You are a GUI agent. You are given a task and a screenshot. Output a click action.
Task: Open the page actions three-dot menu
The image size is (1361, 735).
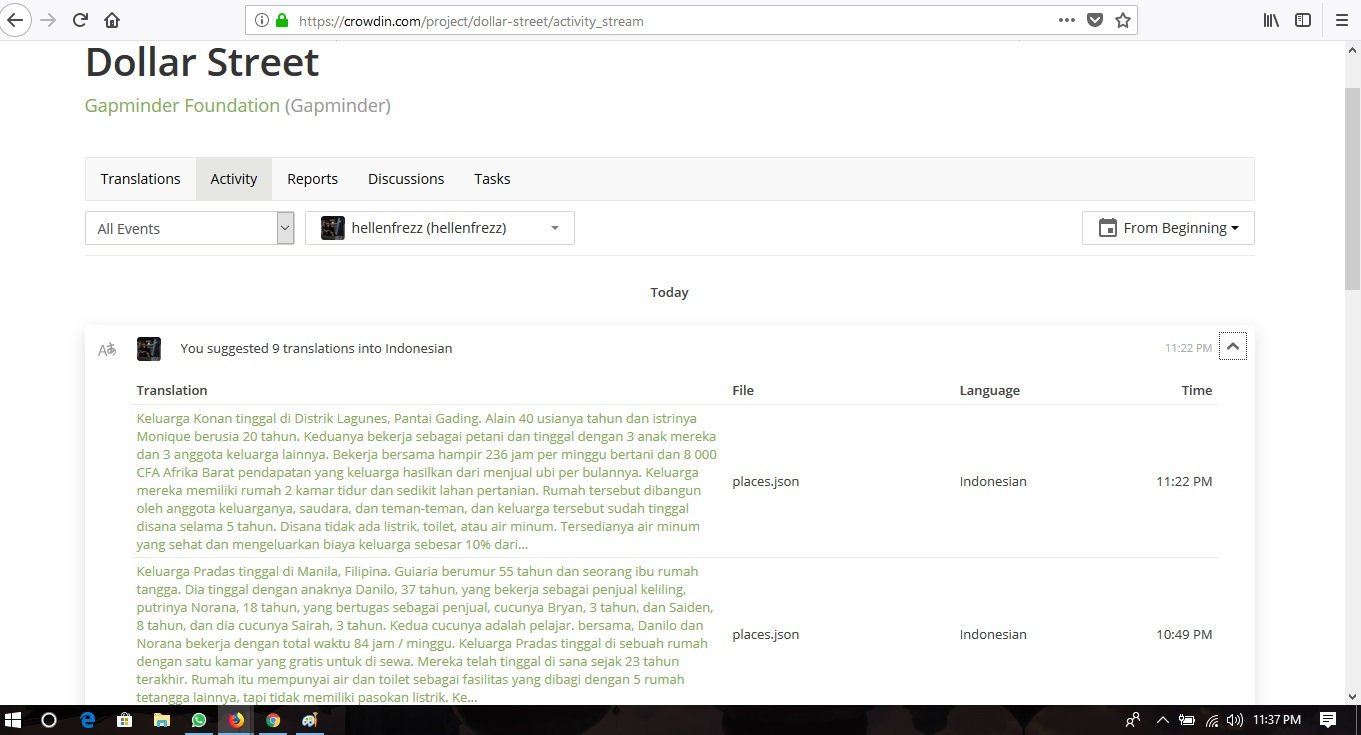1067,20
